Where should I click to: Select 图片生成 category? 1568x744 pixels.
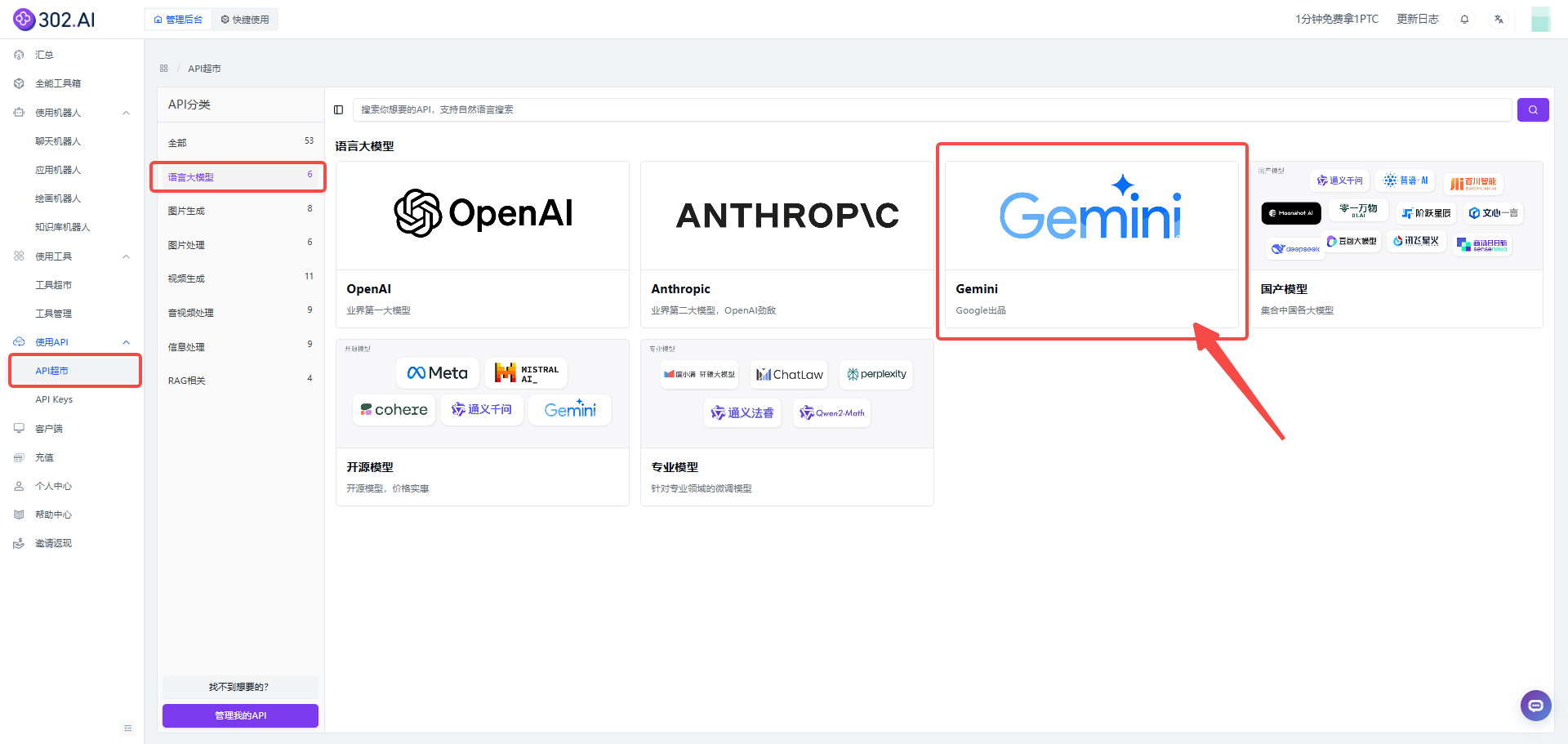(240, 211)
